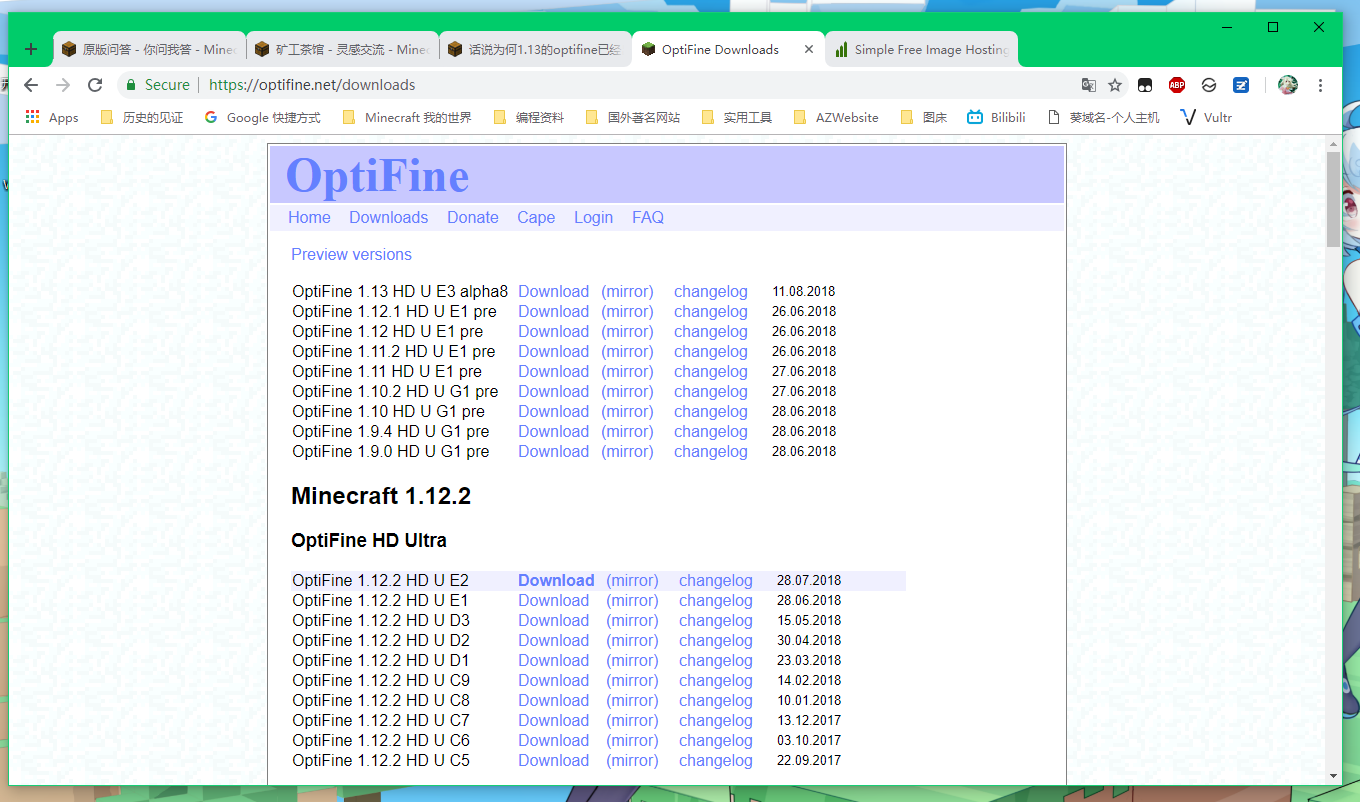Open mirror for OptiFine 1.12.2 HD U C7
The image size is (1360, 802).
632,721
